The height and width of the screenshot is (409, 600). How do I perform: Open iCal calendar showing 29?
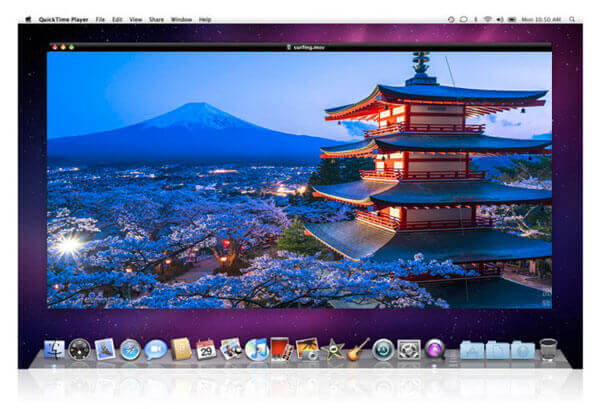[206, 349]
